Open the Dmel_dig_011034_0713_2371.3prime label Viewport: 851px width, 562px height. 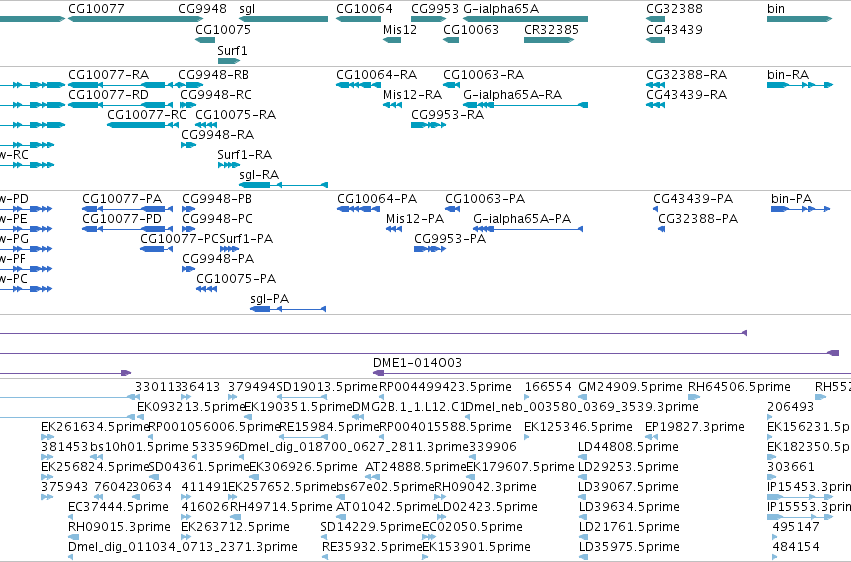[x=183, y=547]
